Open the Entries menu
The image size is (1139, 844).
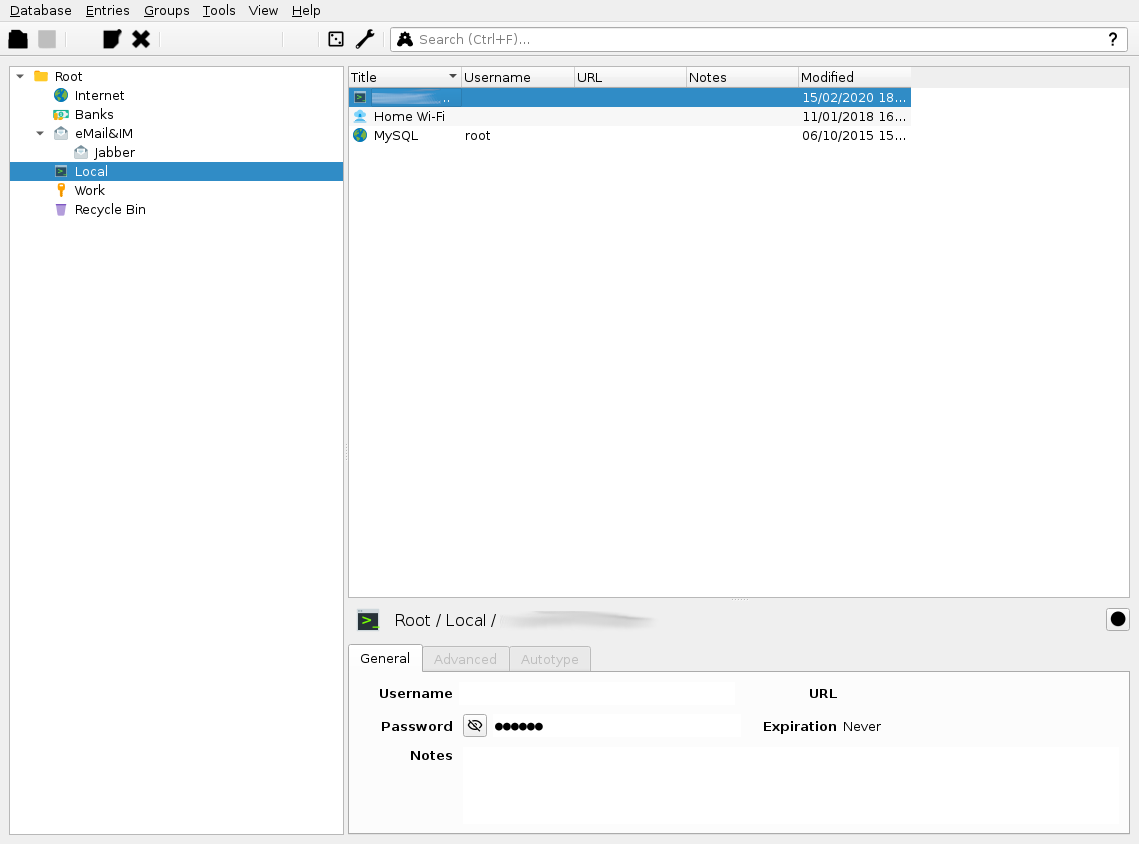[x=107, y=11]
